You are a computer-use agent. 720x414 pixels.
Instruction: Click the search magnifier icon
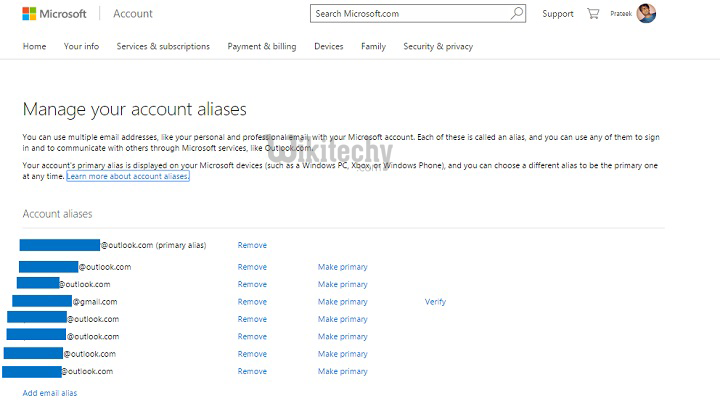(516, 14)
